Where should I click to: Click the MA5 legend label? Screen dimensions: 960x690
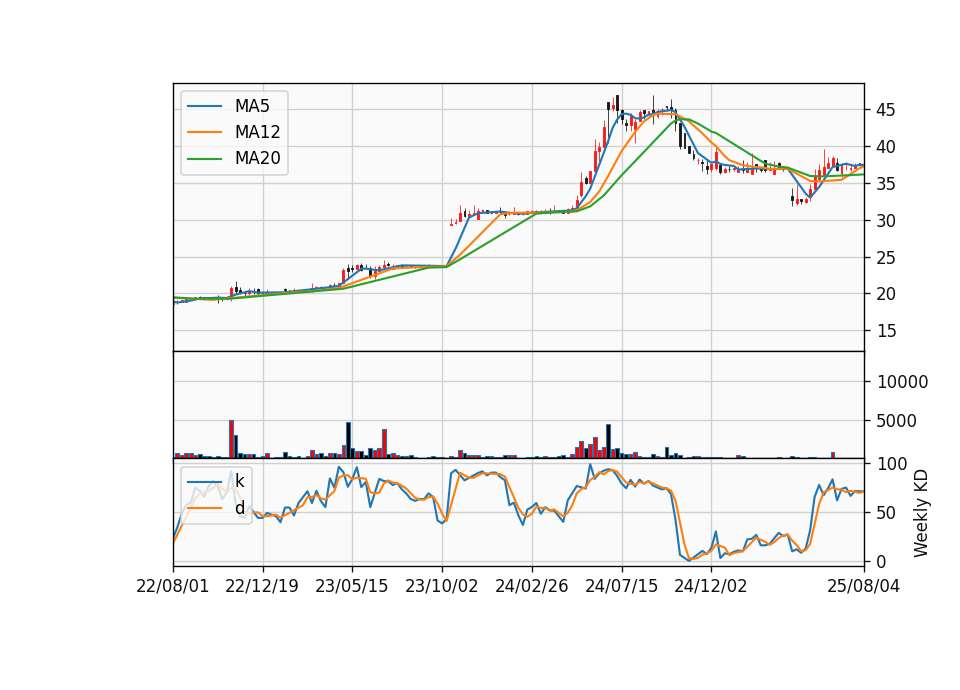(252, 106)
